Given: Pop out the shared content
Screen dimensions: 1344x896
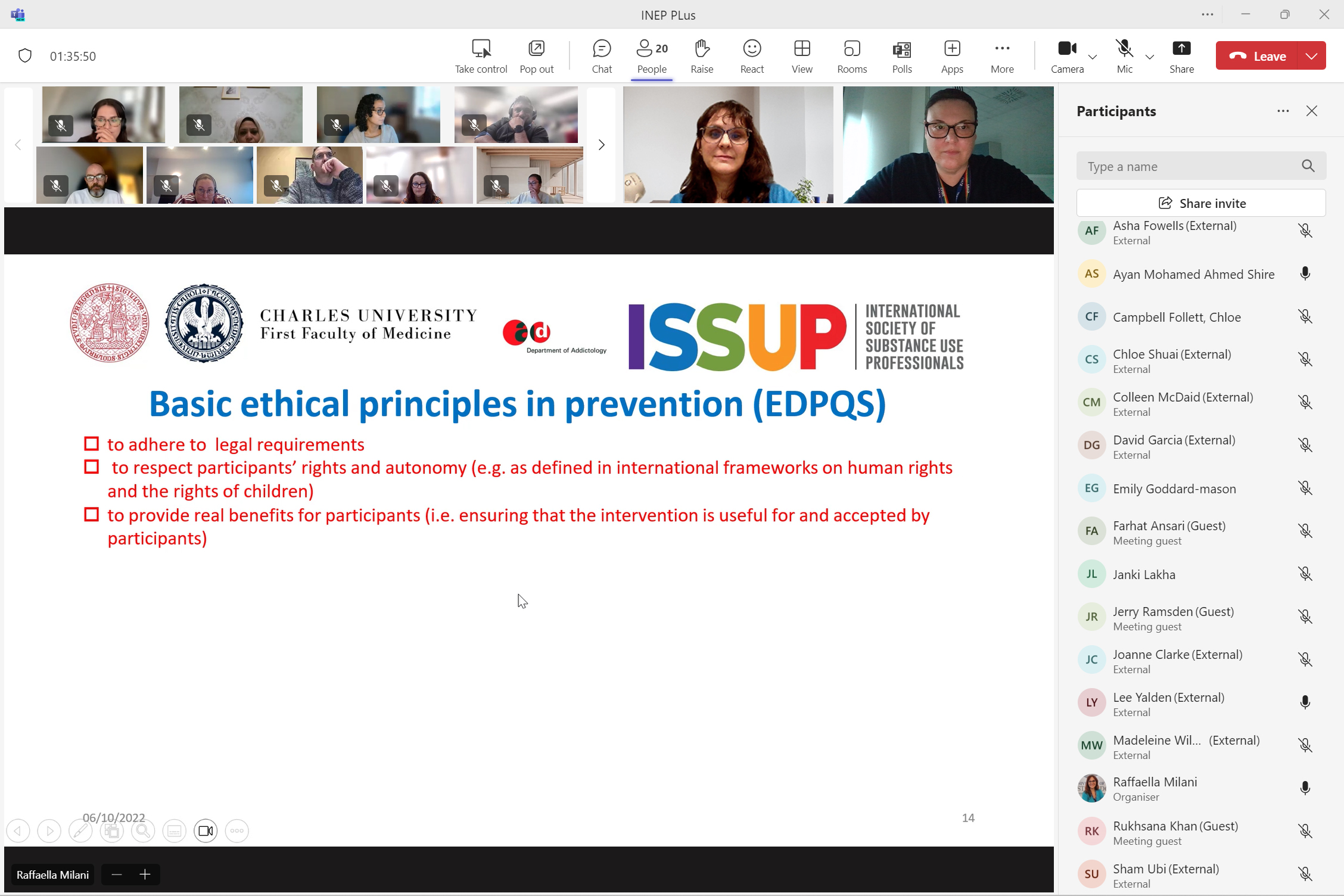Looking at the screenshot, I should pyautogui.click(x=536, y=56).
